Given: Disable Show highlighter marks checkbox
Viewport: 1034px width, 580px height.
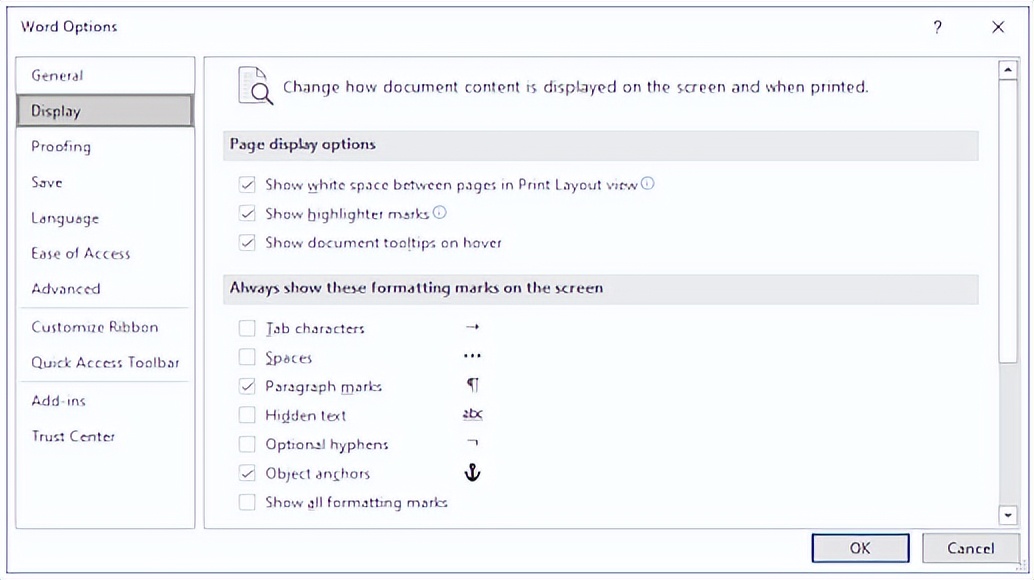Looking at the screenshot, I should [x=247, y=213].
